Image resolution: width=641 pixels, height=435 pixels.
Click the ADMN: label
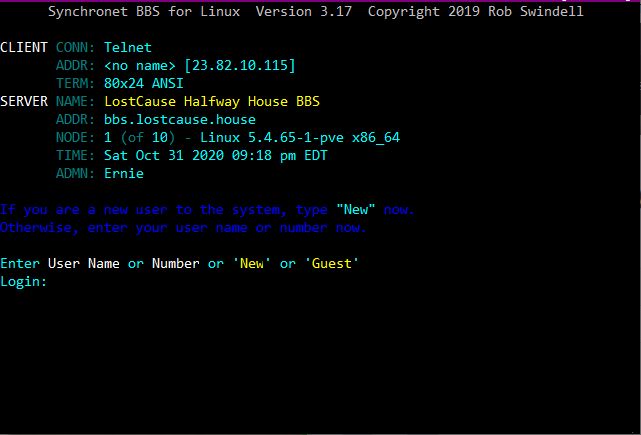click(75, 173)
